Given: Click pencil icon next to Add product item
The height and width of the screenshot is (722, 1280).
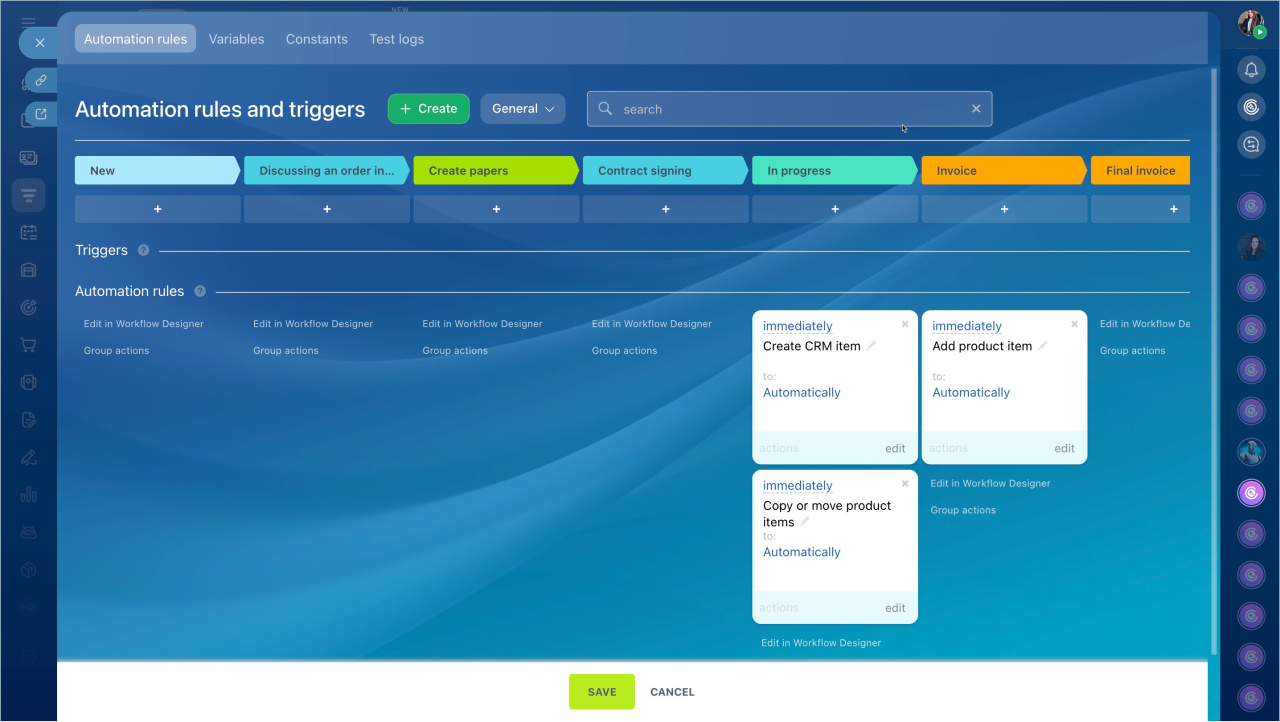Looking at the screenshot, I should pyautogui.click(x=1043, y=346).
